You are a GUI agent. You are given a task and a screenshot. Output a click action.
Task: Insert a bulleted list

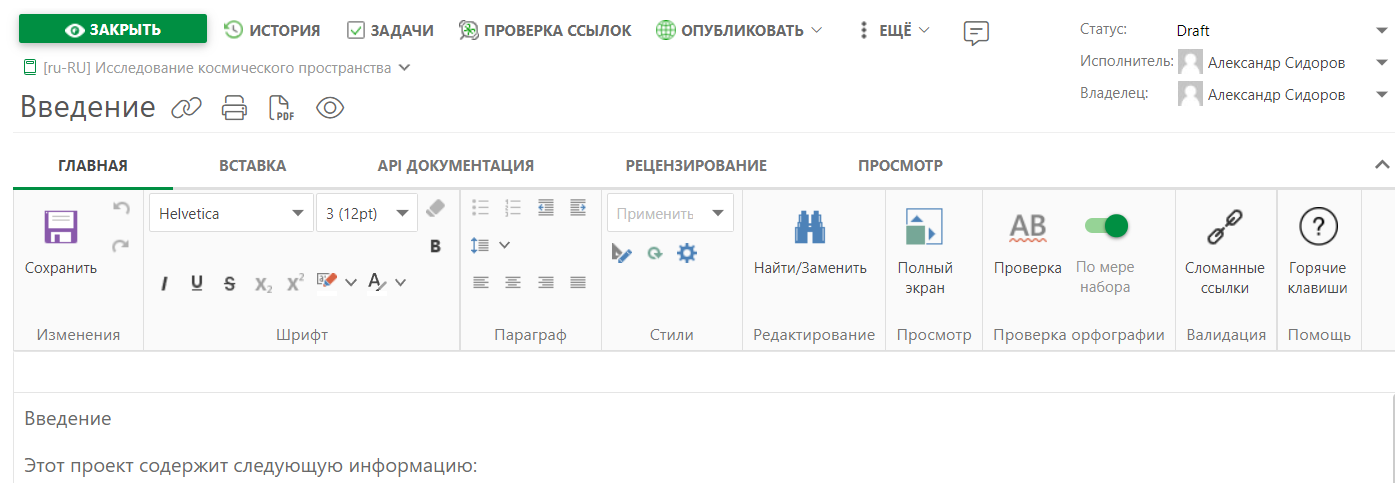coord(481,208)
